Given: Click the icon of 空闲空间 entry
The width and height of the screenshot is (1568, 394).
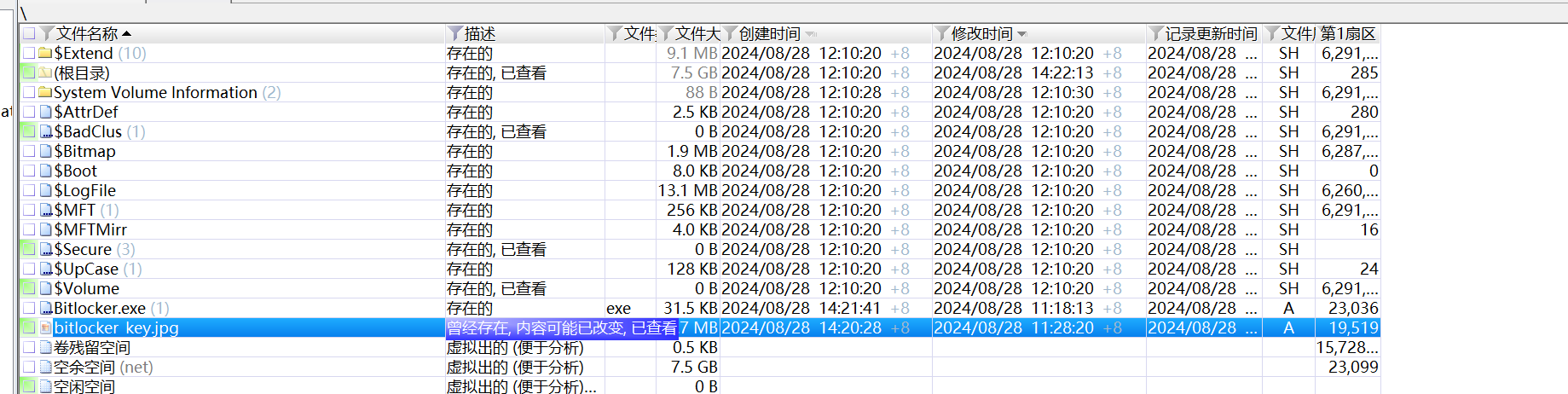Looking at the screenshot, I should pyautogui.click(x=46, y=386).
